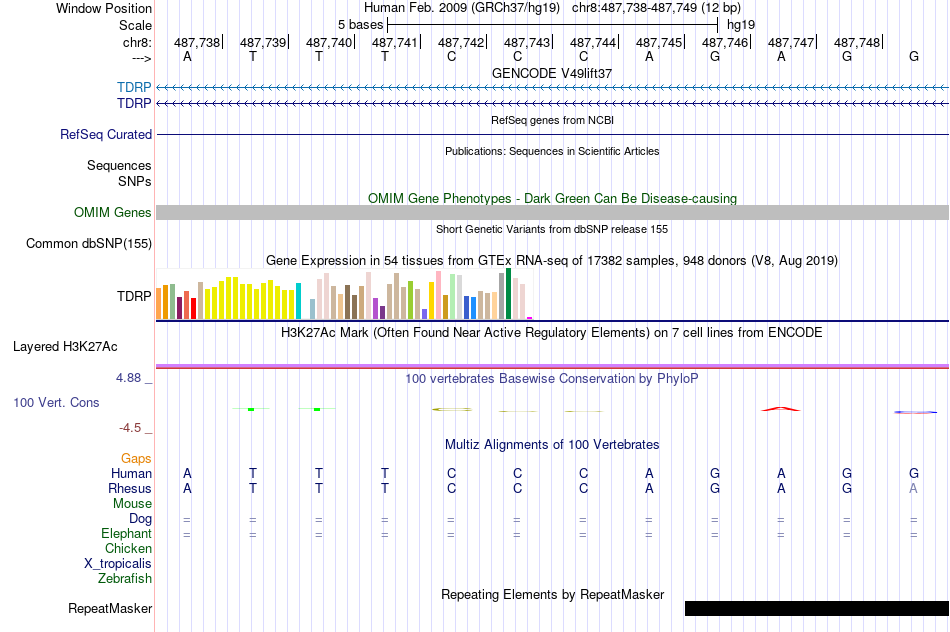
Task: Select the Elephant species label
Action: pyautogui.click(x=126, y=533)
